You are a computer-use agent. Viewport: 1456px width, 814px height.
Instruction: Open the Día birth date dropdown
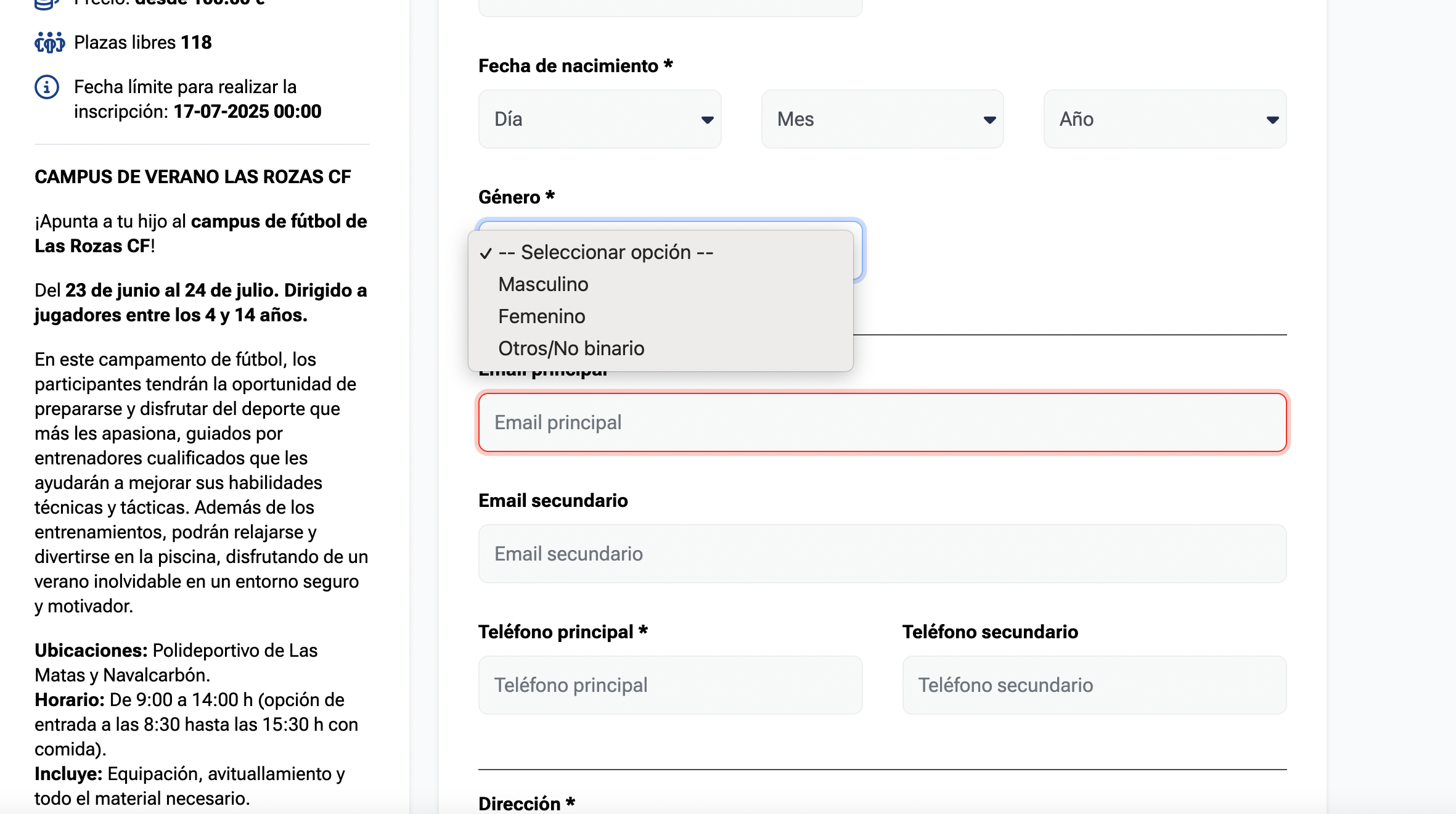[599, 119]
